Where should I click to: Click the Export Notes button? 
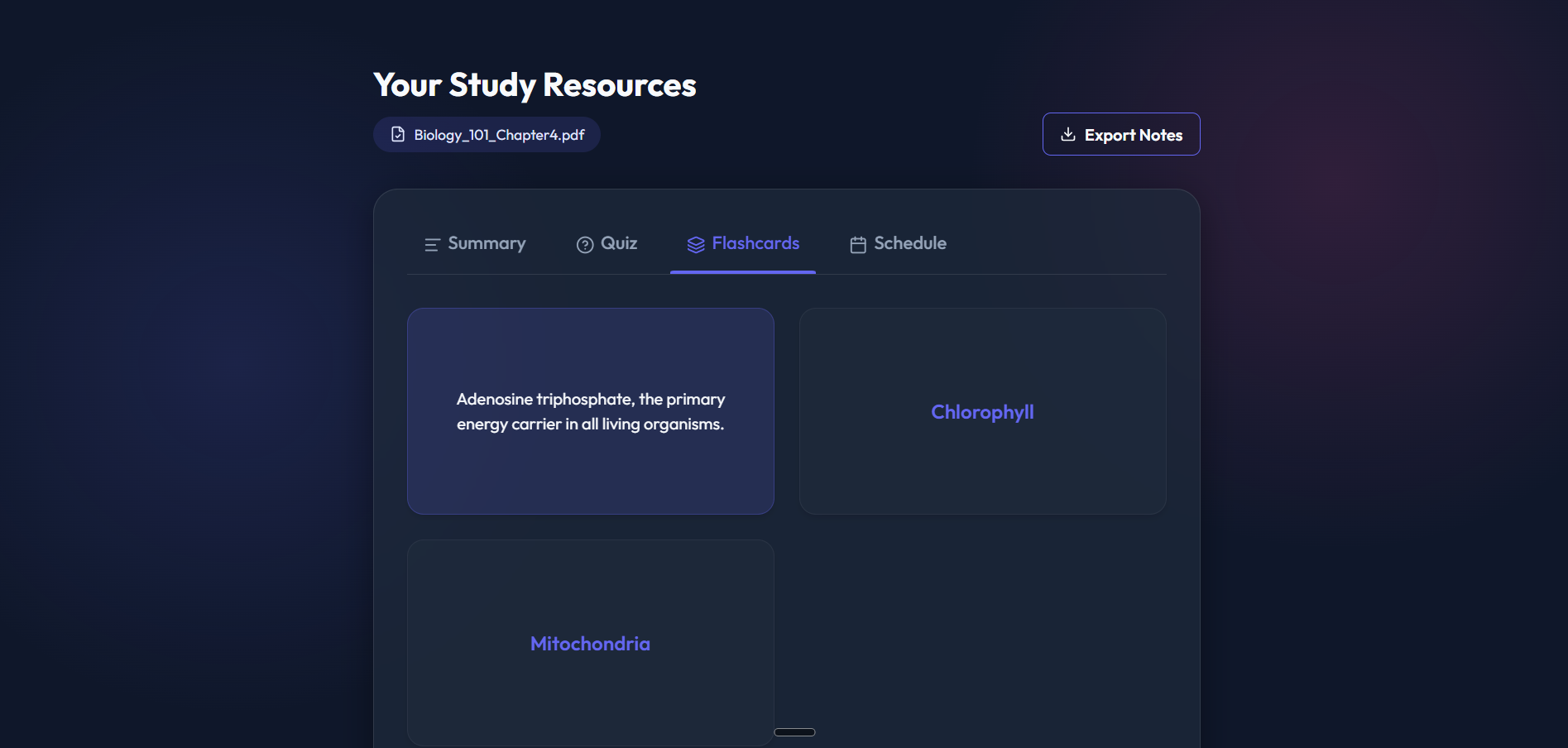click(x=1121, y=134)
